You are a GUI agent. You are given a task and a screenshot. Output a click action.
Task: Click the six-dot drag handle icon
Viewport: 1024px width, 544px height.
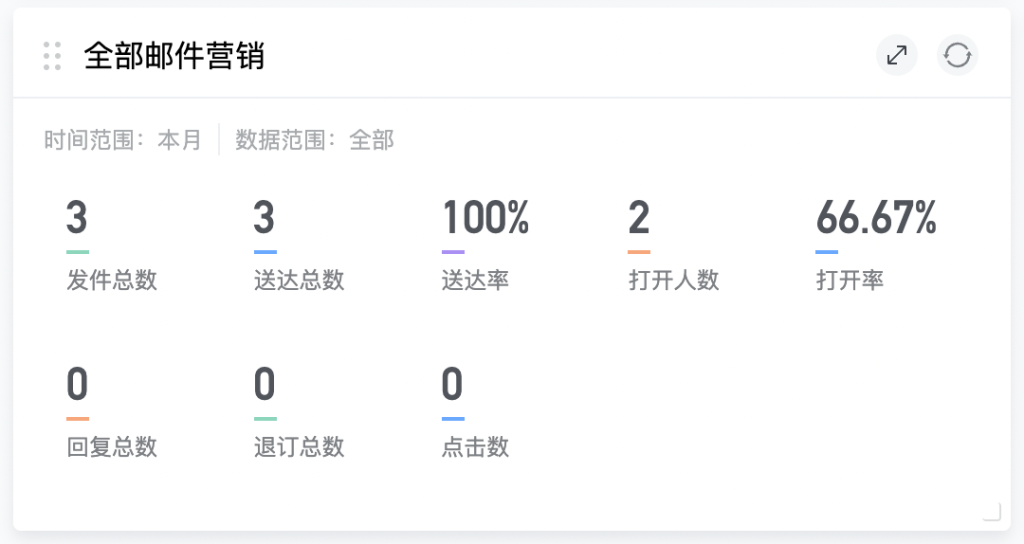click(53, 56)
